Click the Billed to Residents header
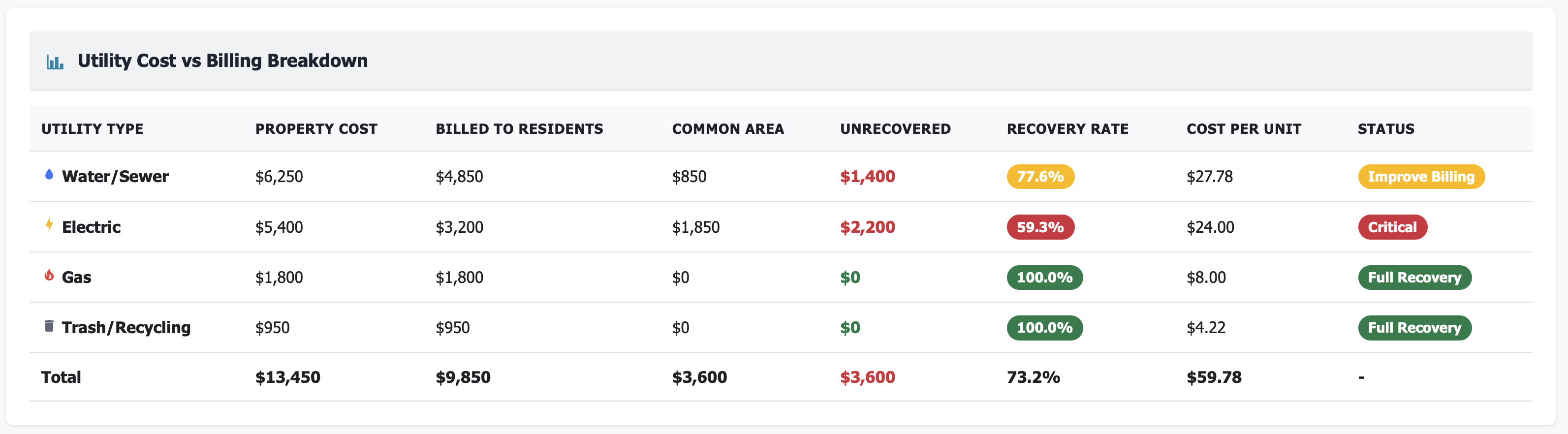 coord(519,129)
